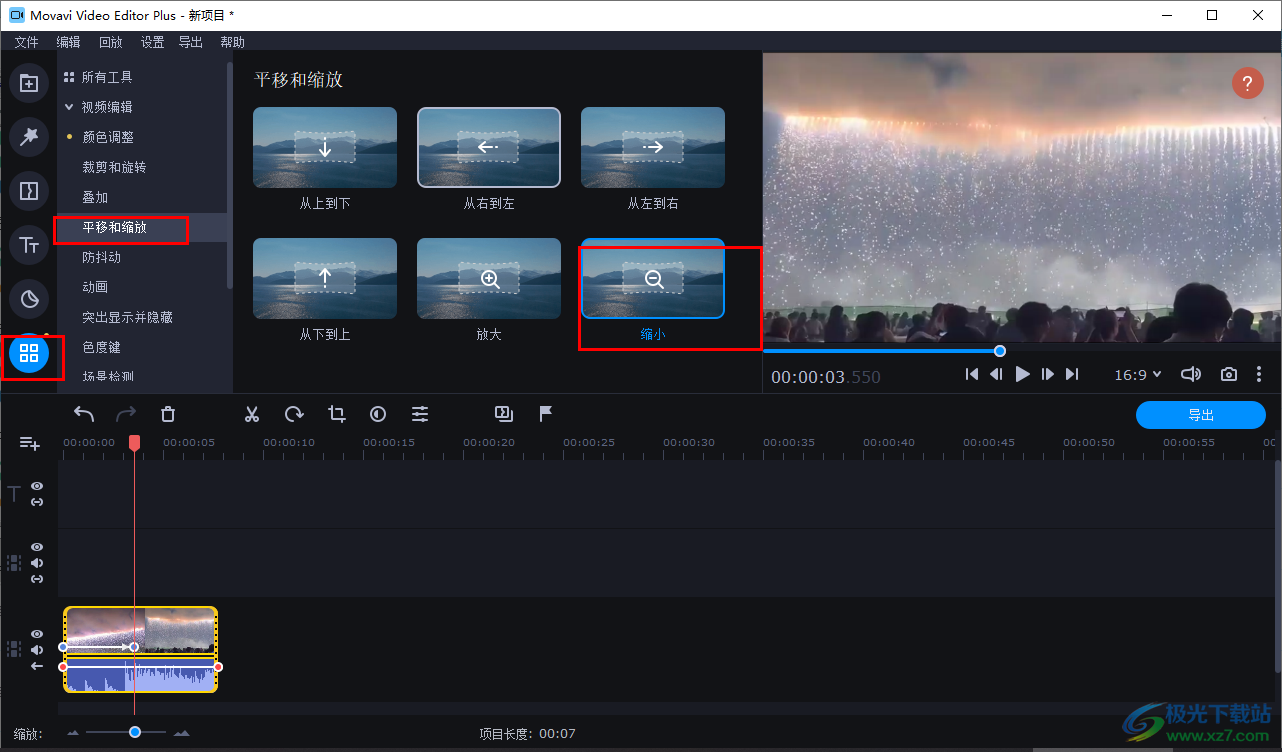
Task: Zoom in timeline large mountains icon
Action: (181, 733)
